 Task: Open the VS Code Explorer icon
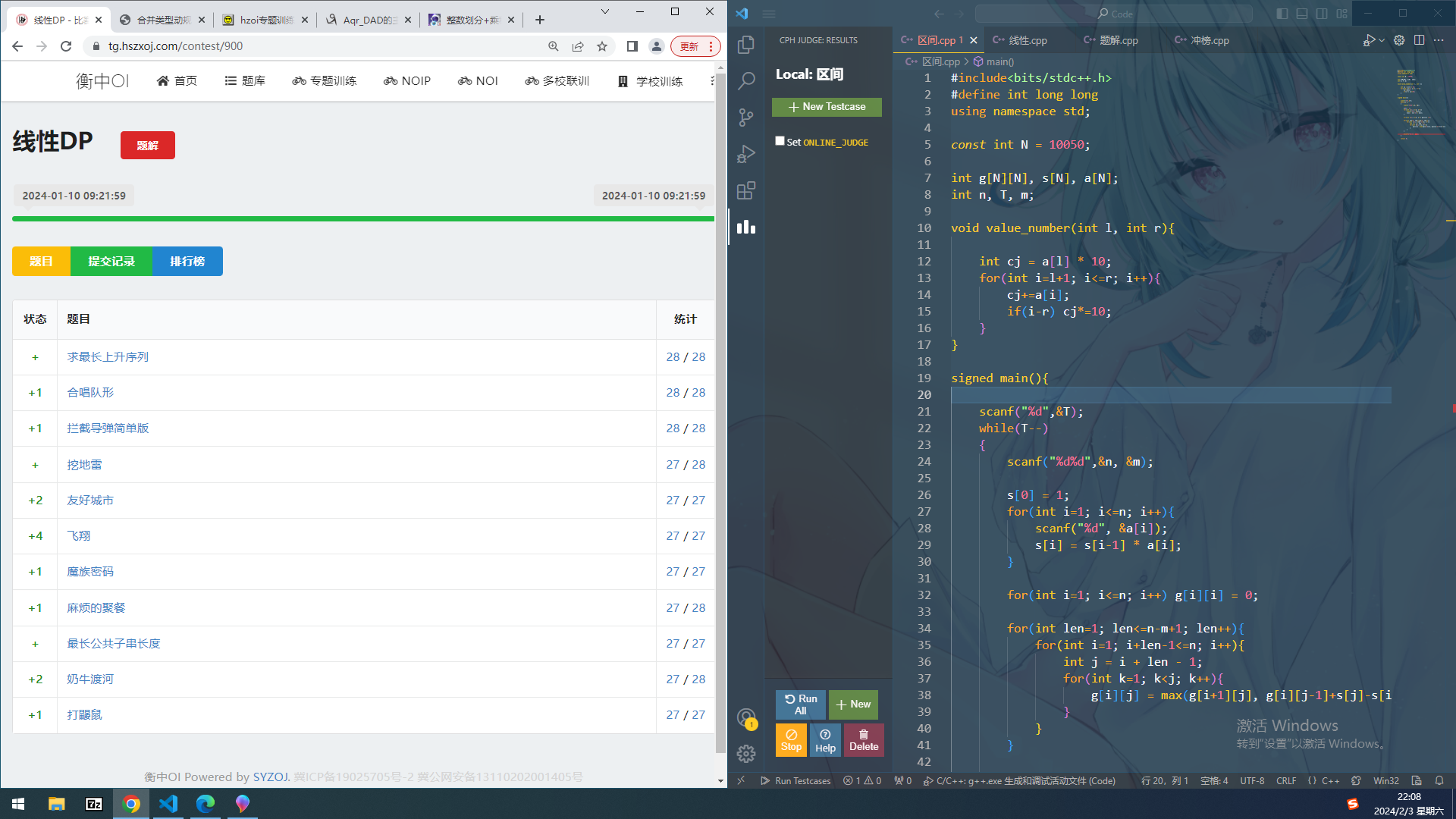746,44
